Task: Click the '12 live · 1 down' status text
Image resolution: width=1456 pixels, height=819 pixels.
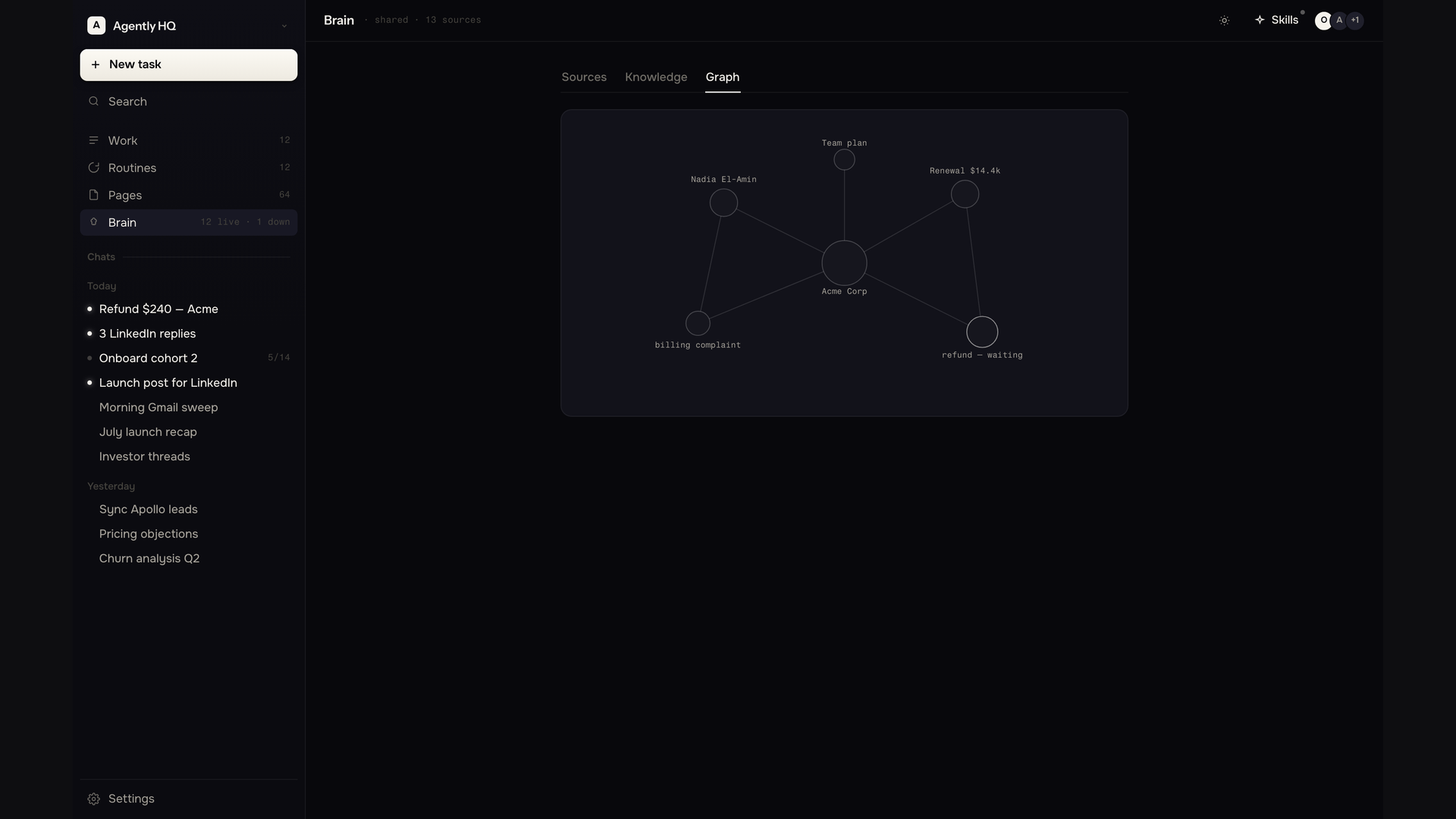Action: [x=245, y=222]
